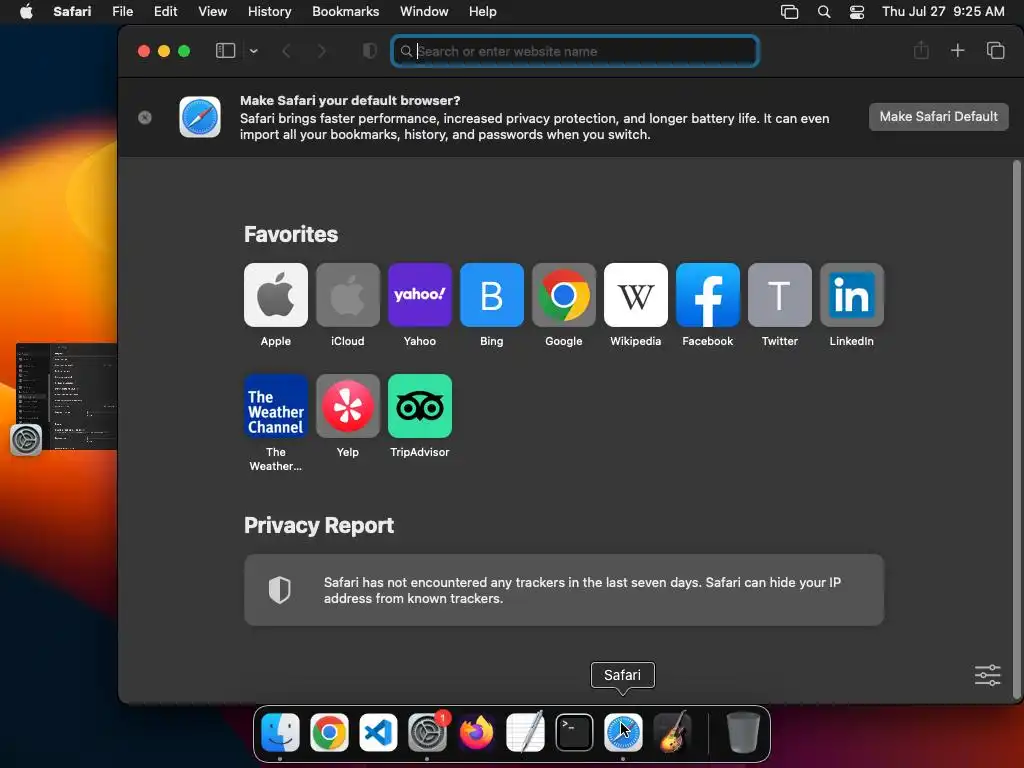Dismiss the default browser banner
This screenshot has height=768, width=1024.
[x=145, y=117]
